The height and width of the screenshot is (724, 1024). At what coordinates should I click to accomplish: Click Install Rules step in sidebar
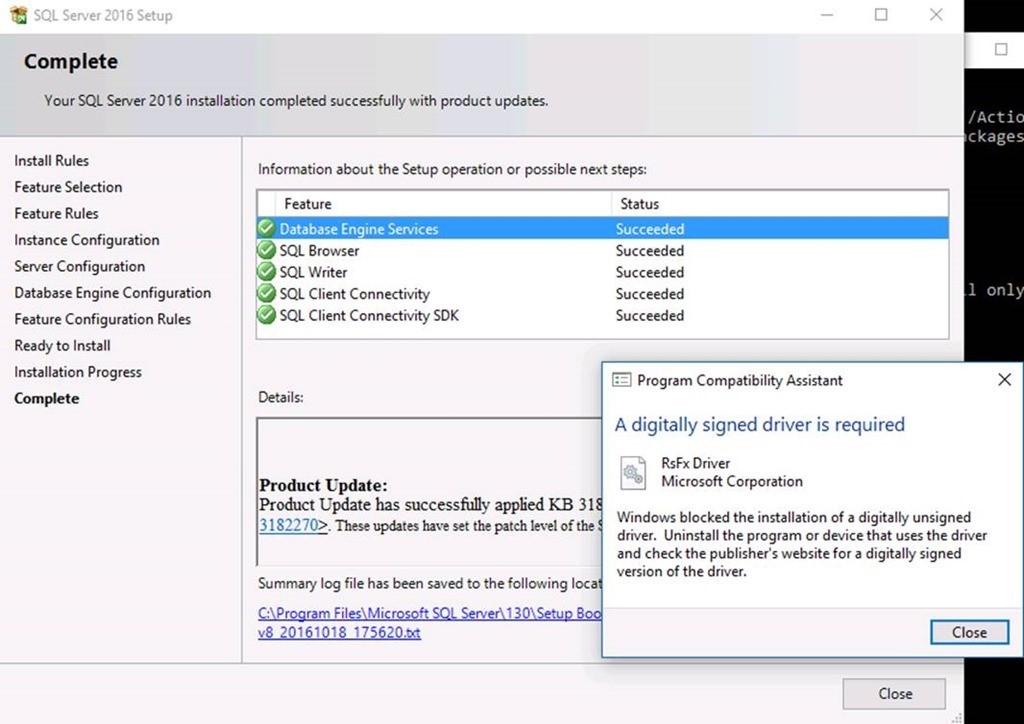(52, 160)
